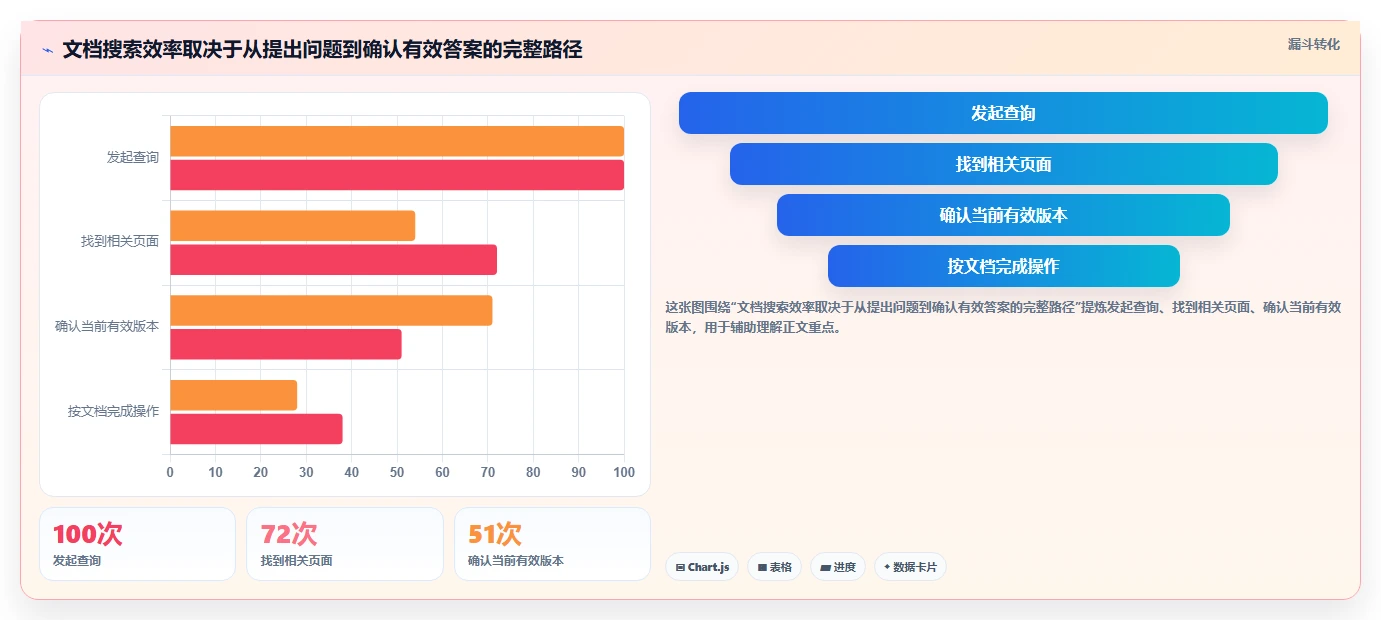The width and height of the screenshot is (1381, 620).
Task: Click the red bar for 确认当前有效版本
Action: pos(286,344)
